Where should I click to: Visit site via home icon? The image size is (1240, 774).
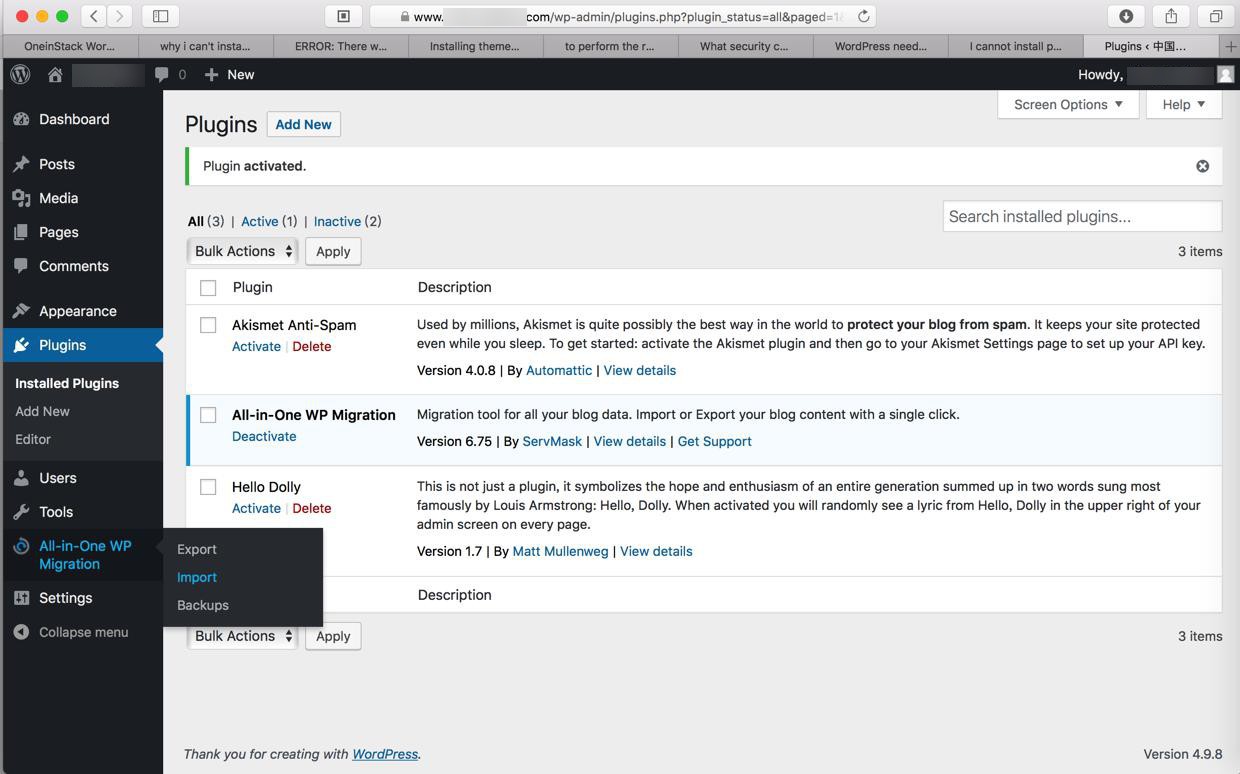click(55, 74)
